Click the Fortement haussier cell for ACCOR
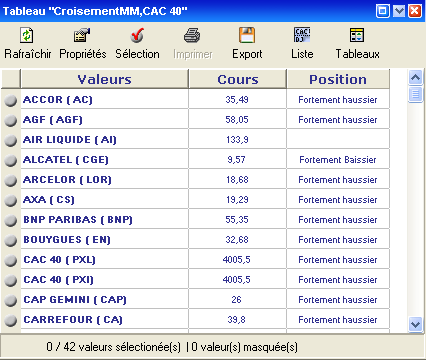Viewport: 426px width, 360px height. [338, 100]
